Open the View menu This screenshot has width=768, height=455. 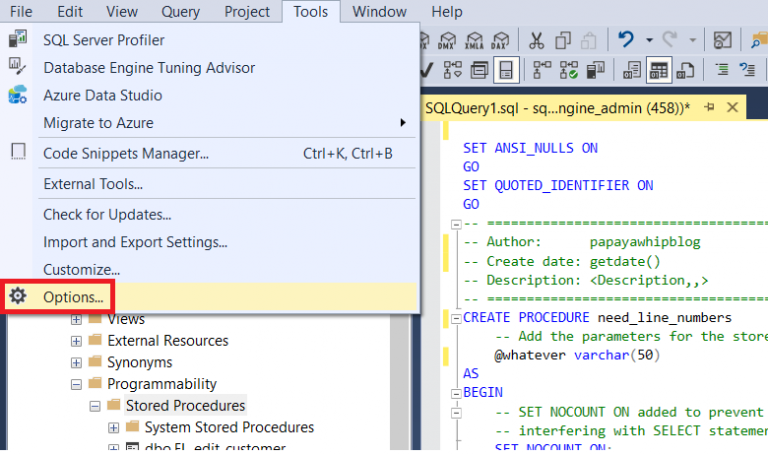pyautogui.click(x=122, y=11)
